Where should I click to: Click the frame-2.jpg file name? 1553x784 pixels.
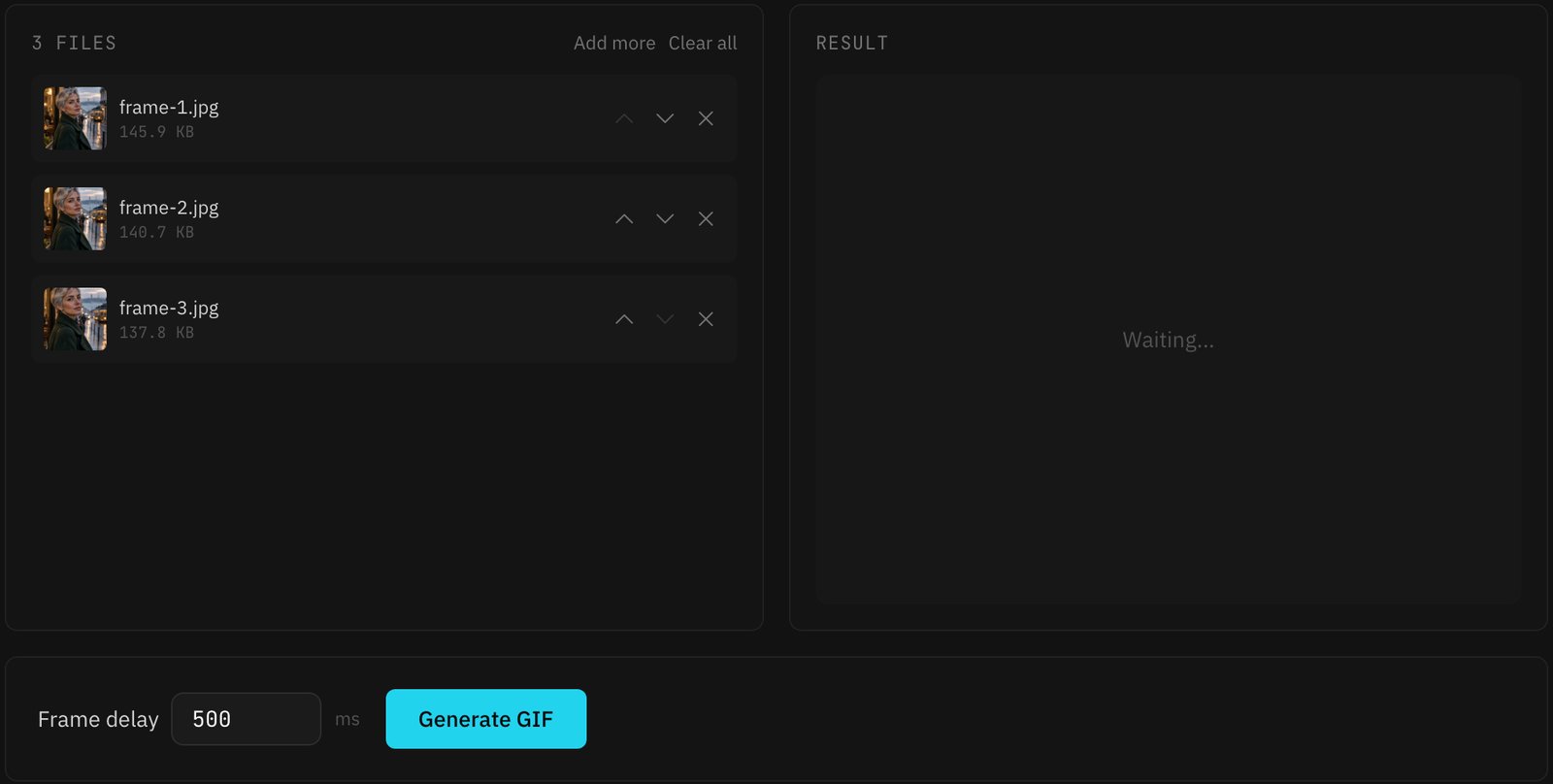[169, 208]
